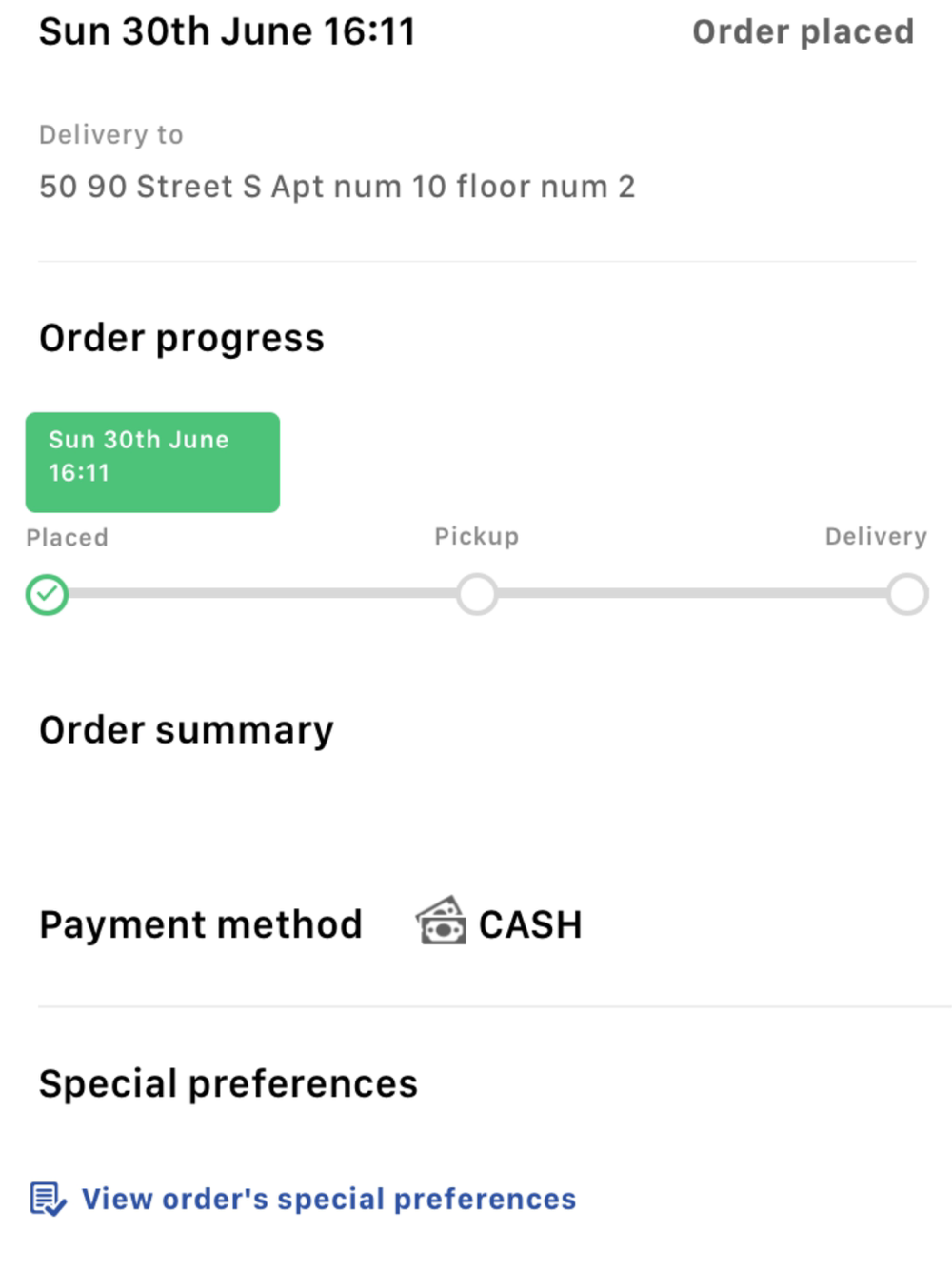Click the Placed step label
Image resolution: width=952 pixels, height=1270 pixels.
67,538
